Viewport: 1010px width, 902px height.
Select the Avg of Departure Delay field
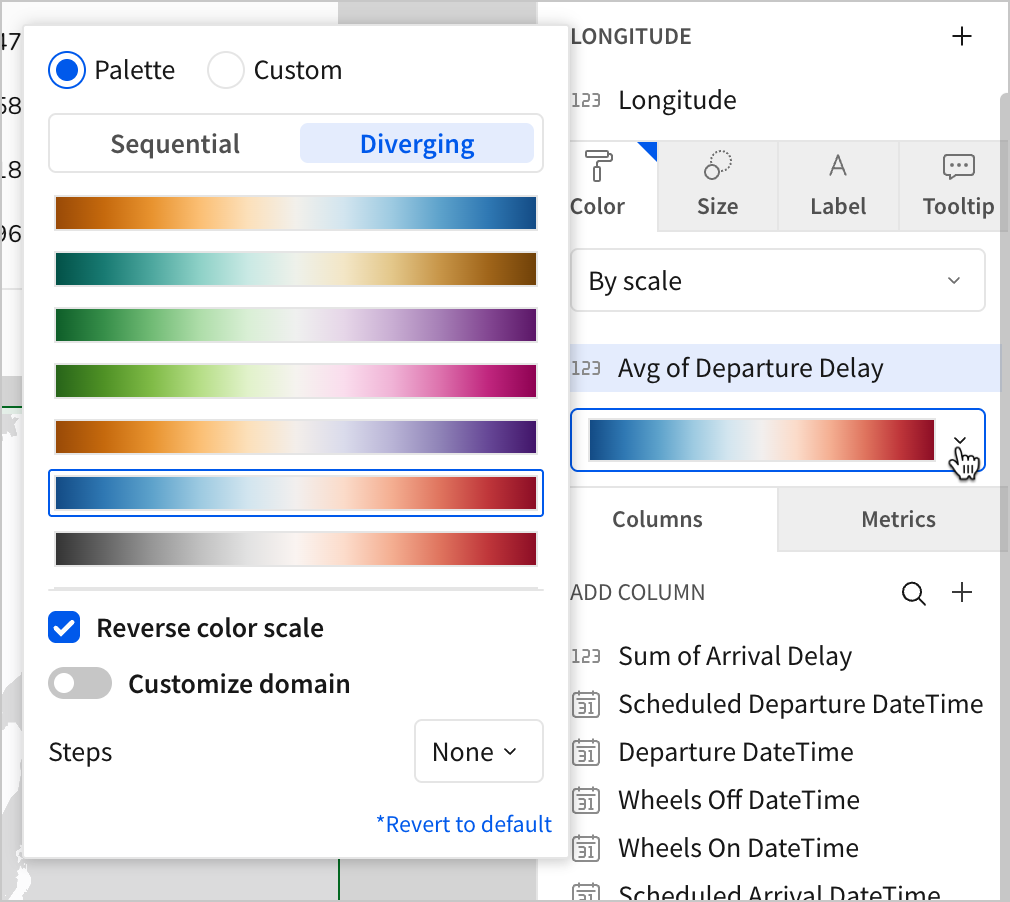tap(750, 368)
